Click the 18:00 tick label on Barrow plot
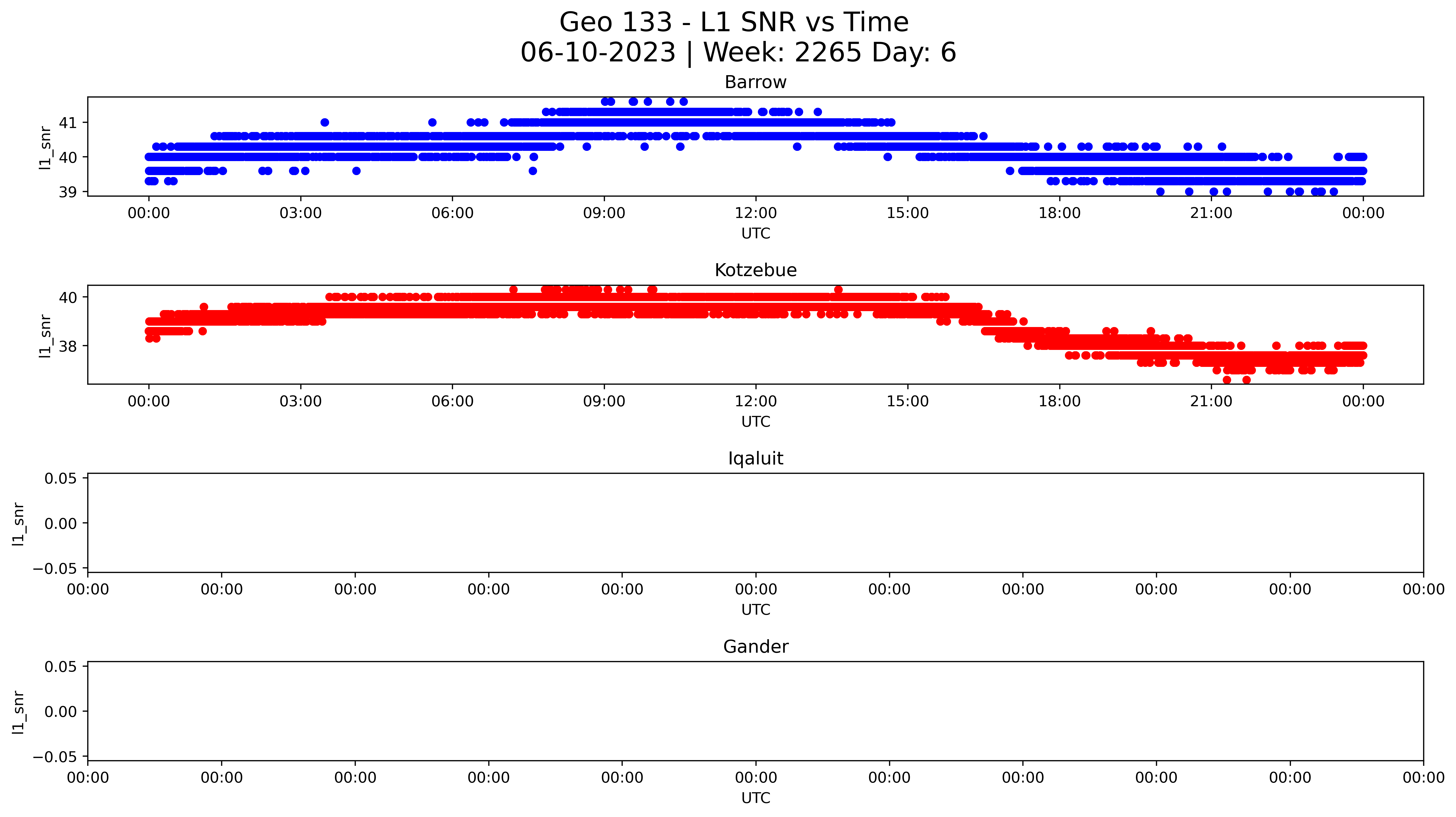 click(1059, 213)
